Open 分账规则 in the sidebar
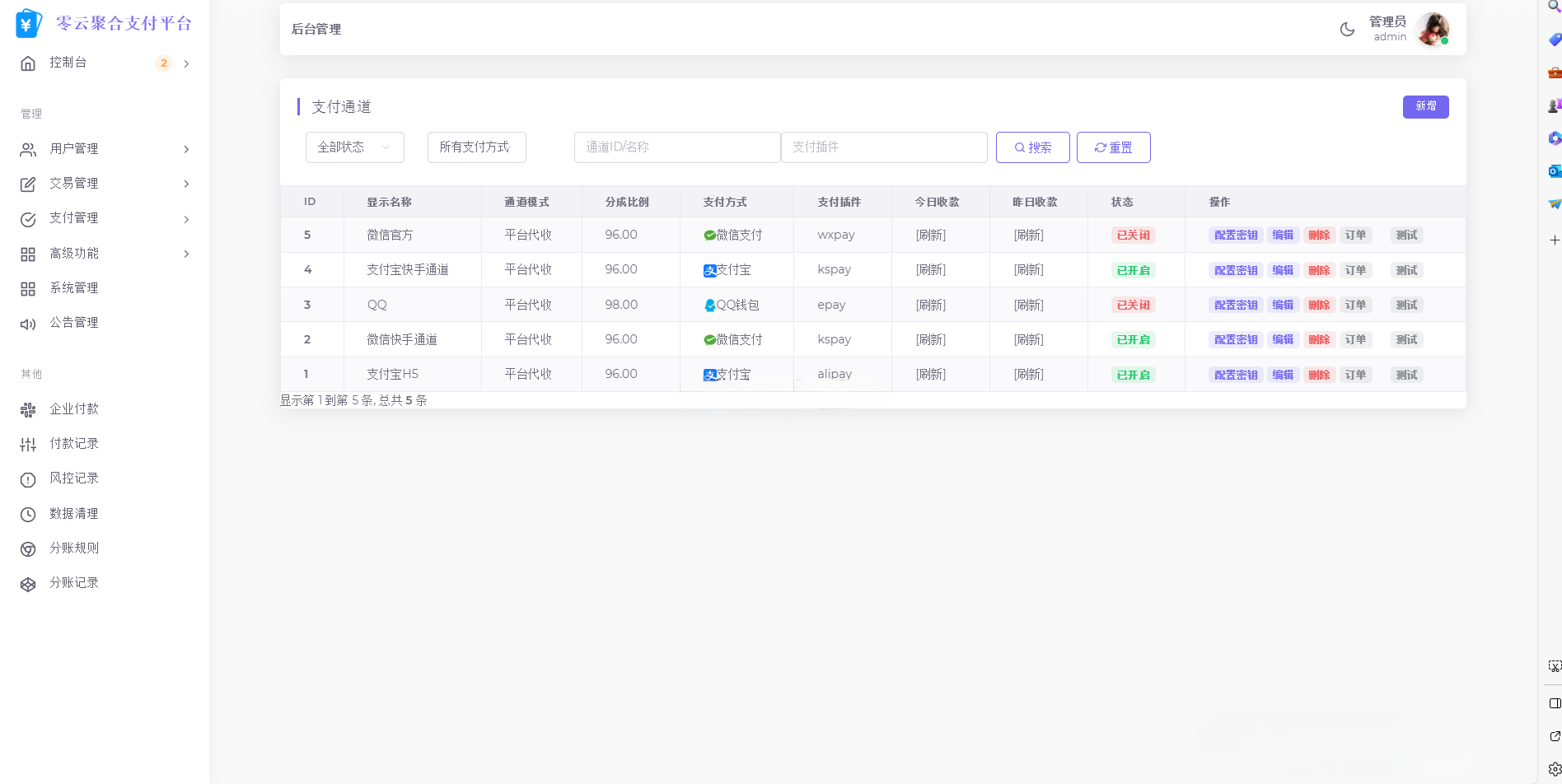 [73, 548]
